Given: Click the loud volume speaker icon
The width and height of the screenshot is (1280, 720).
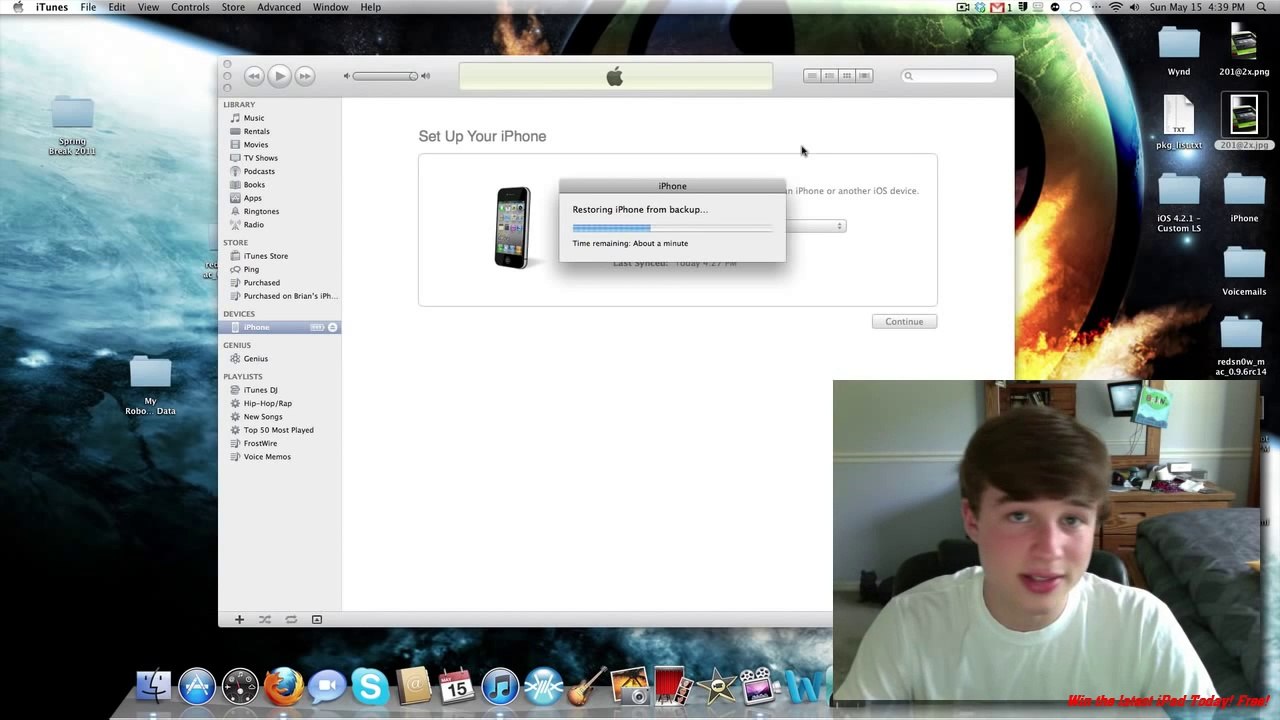Looking at the screenshot, I should click(425, 76).
